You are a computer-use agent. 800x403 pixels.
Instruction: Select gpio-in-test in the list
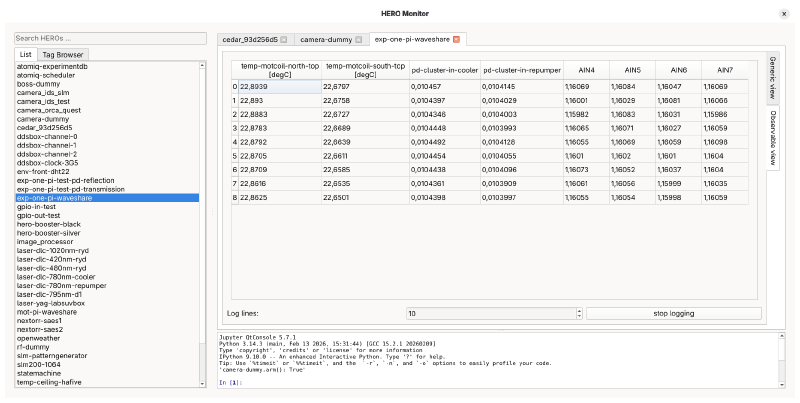coord(107,207)
